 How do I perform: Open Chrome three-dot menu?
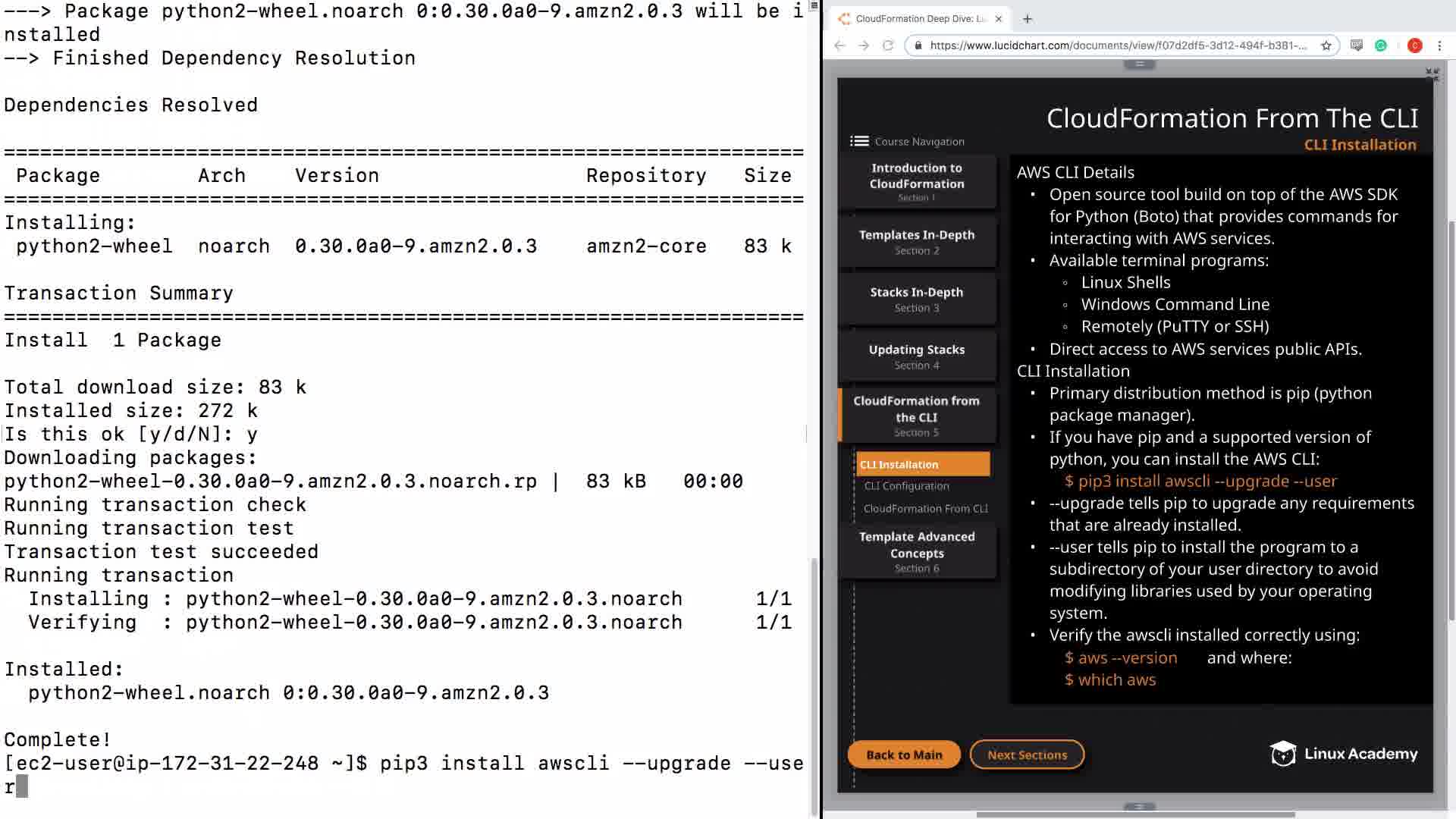(1439, 45)
